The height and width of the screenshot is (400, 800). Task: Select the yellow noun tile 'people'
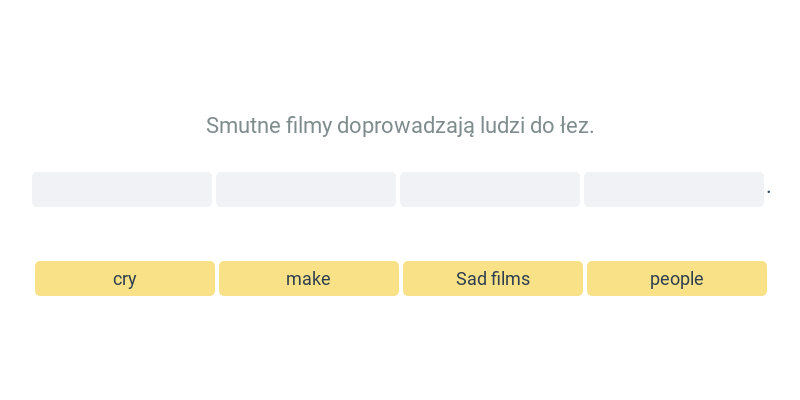pyautogui.click(x=677, y=279)
